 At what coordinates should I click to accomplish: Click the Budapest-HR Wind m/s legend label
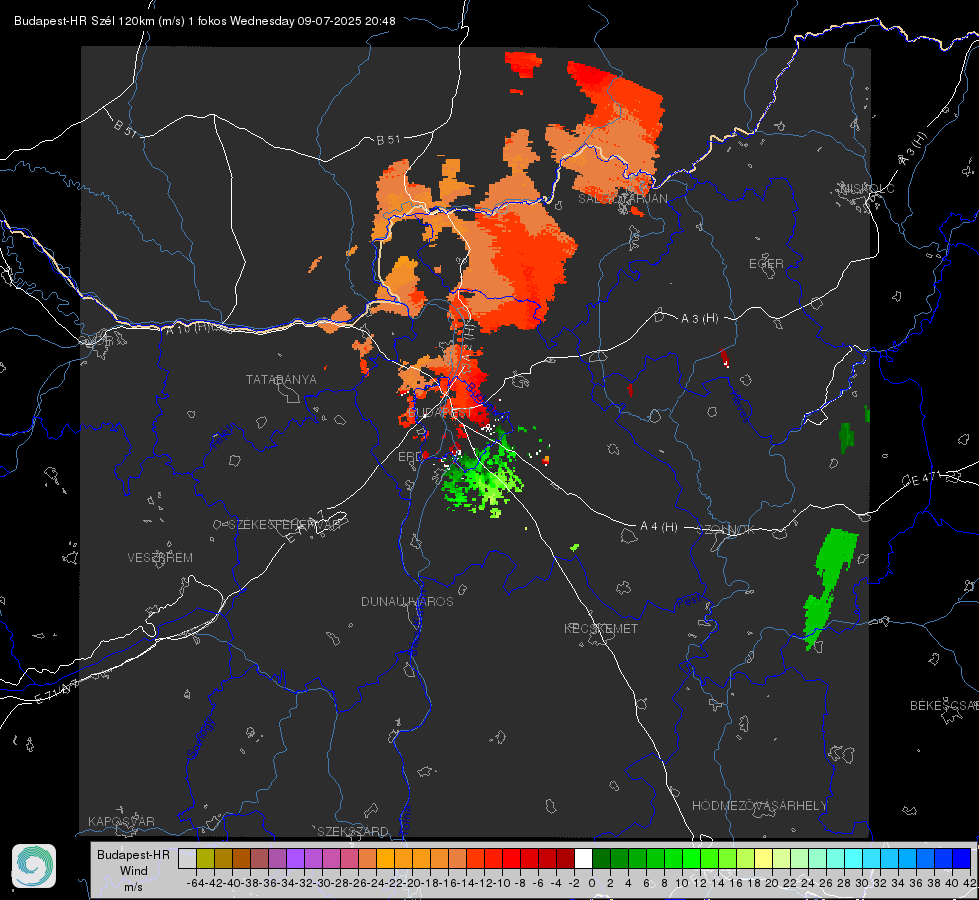pos(133,870)
